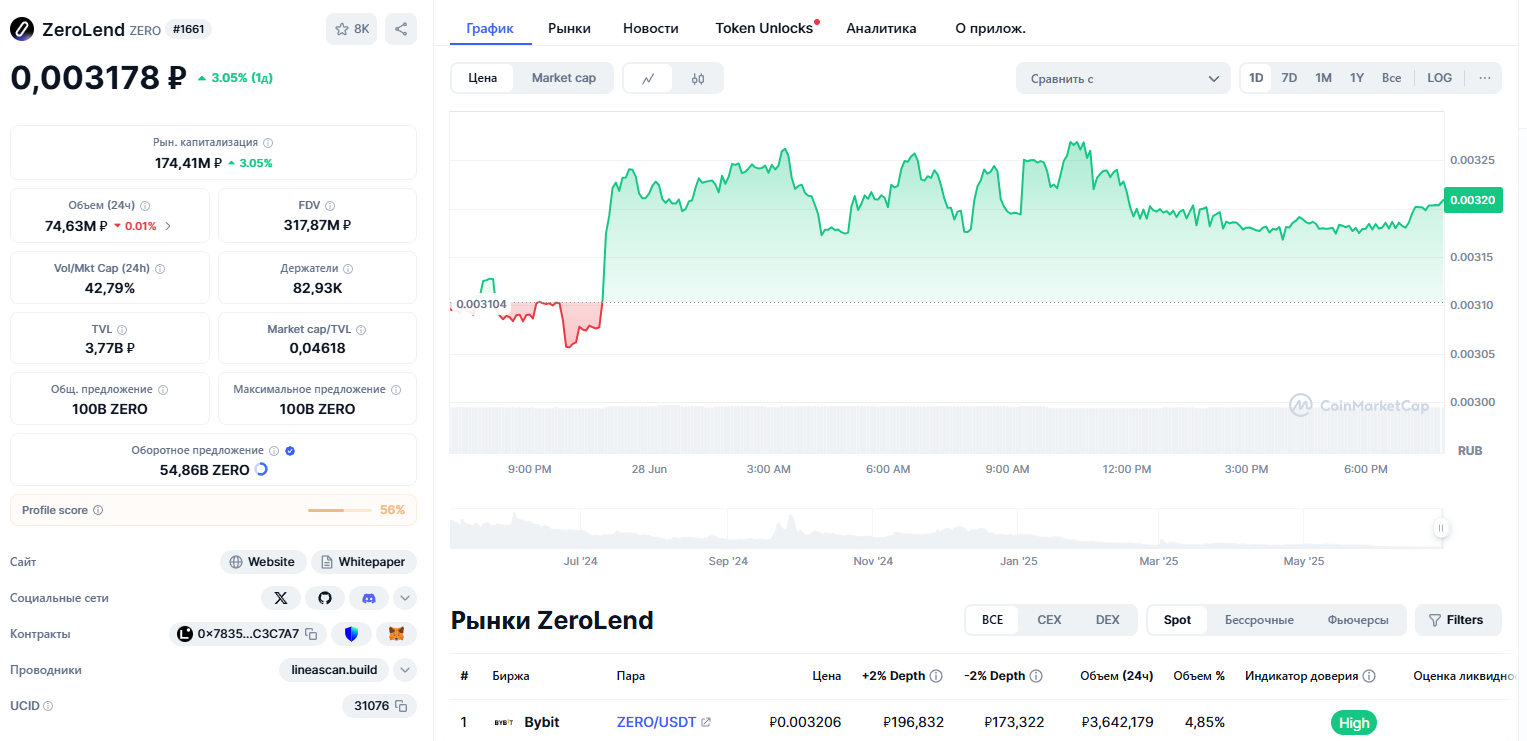Filter markets by DEX
Screen dimensions: 1527x741
[x=1107, y=620]
